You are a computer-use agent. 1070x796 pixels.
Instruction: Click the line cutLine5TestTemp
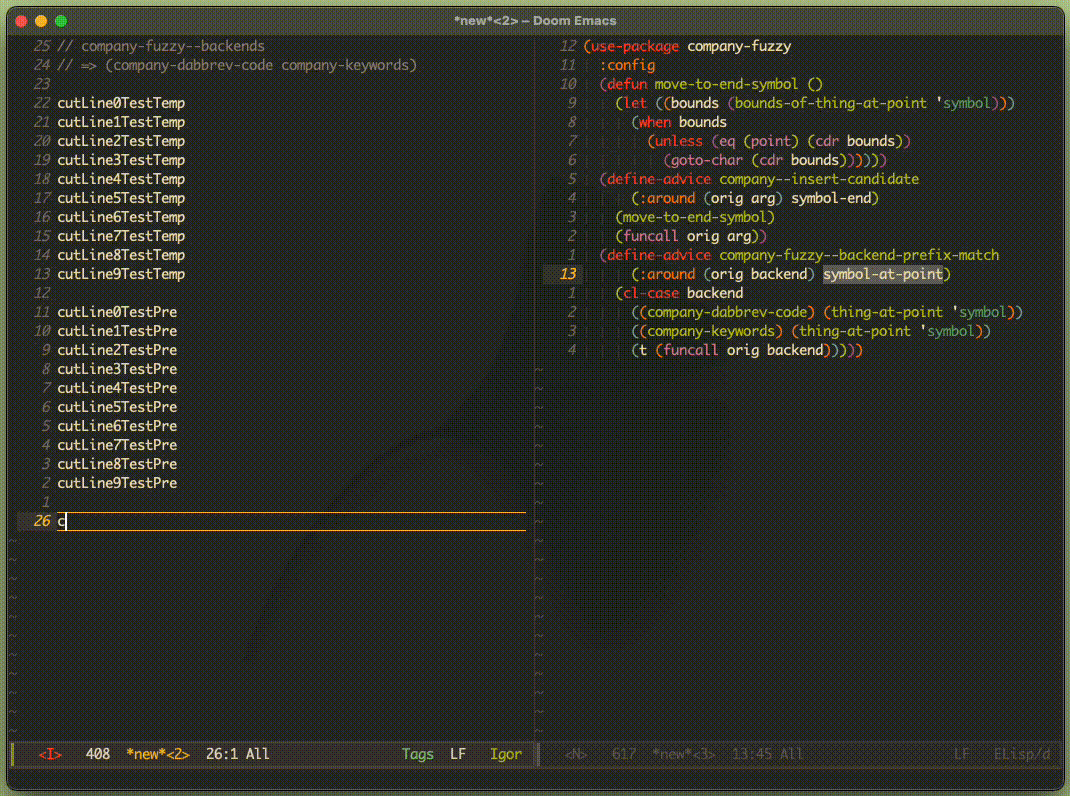tap(121, 199)
